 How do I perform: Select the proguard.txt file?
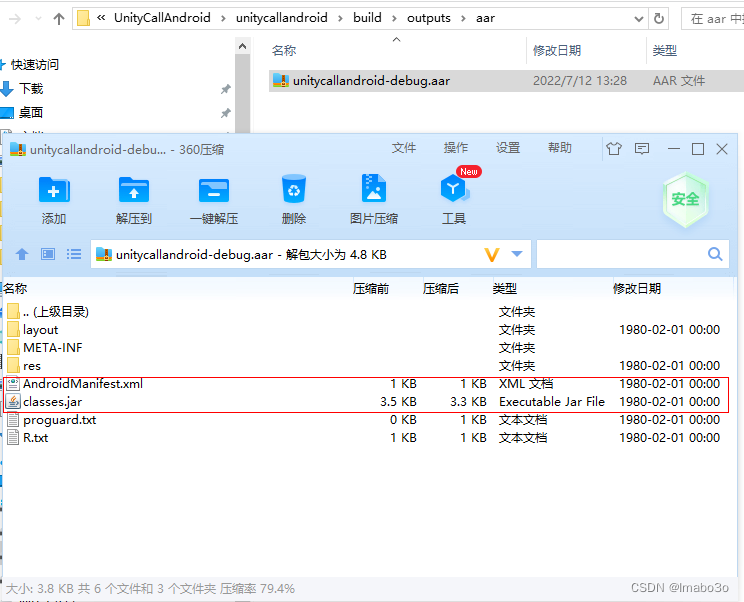(x=59, y=420)
